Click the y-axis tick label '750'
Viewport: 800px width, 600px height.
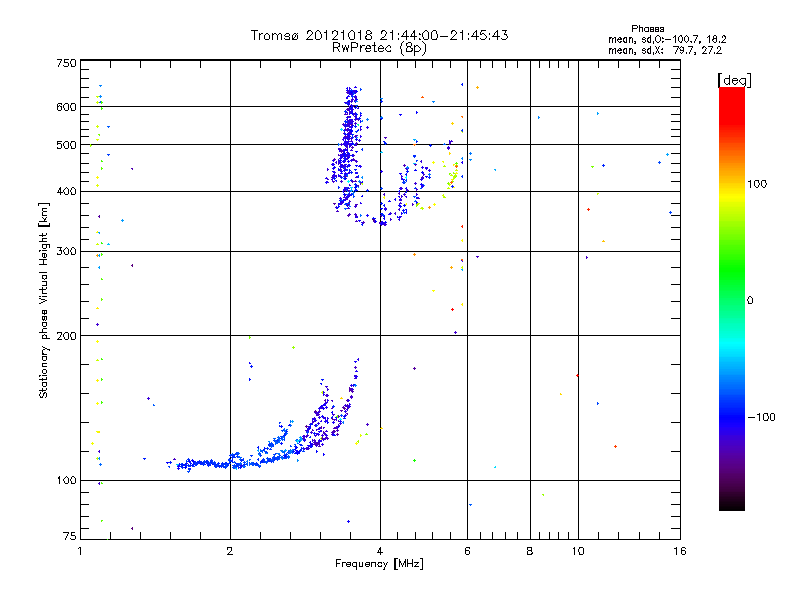(x=66, y=63)
